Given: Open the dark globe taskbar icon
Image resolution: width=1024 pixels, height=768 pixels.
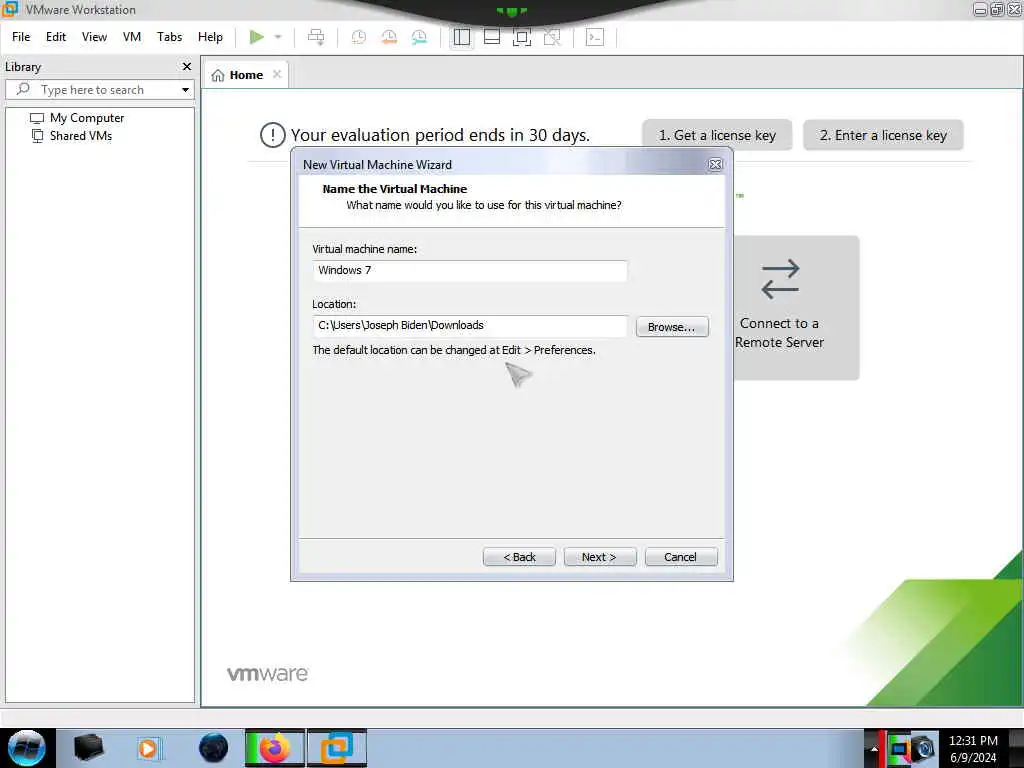Looking at the screenshot, I should (x=214, y=748).
